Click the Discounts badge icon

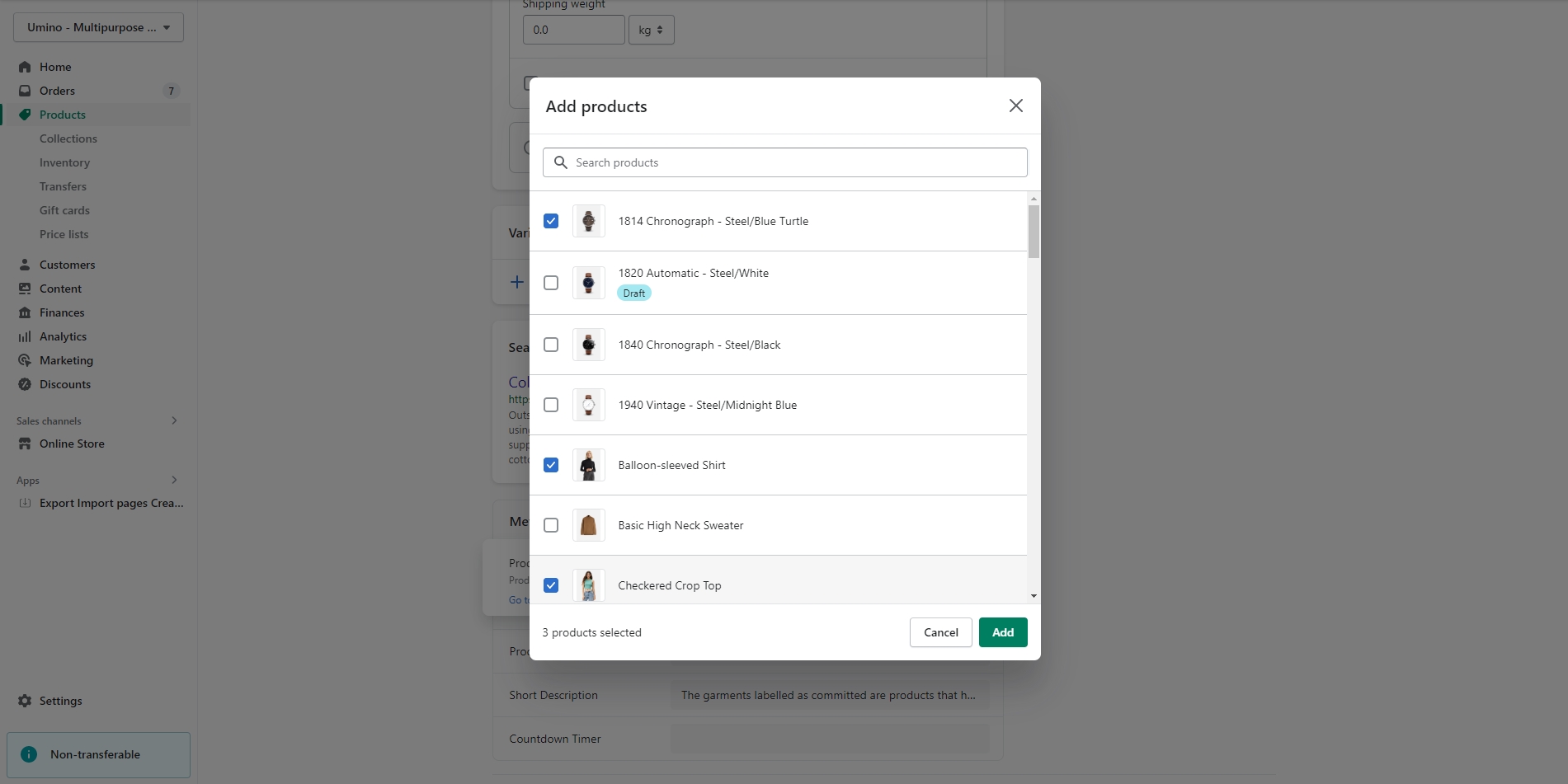[x=25, y=384]
